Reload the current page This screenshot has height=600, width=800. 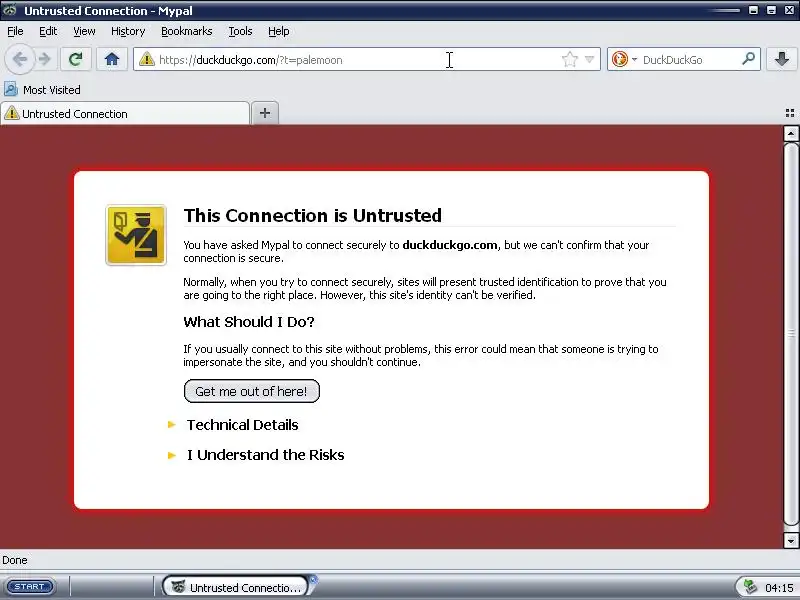76,59
